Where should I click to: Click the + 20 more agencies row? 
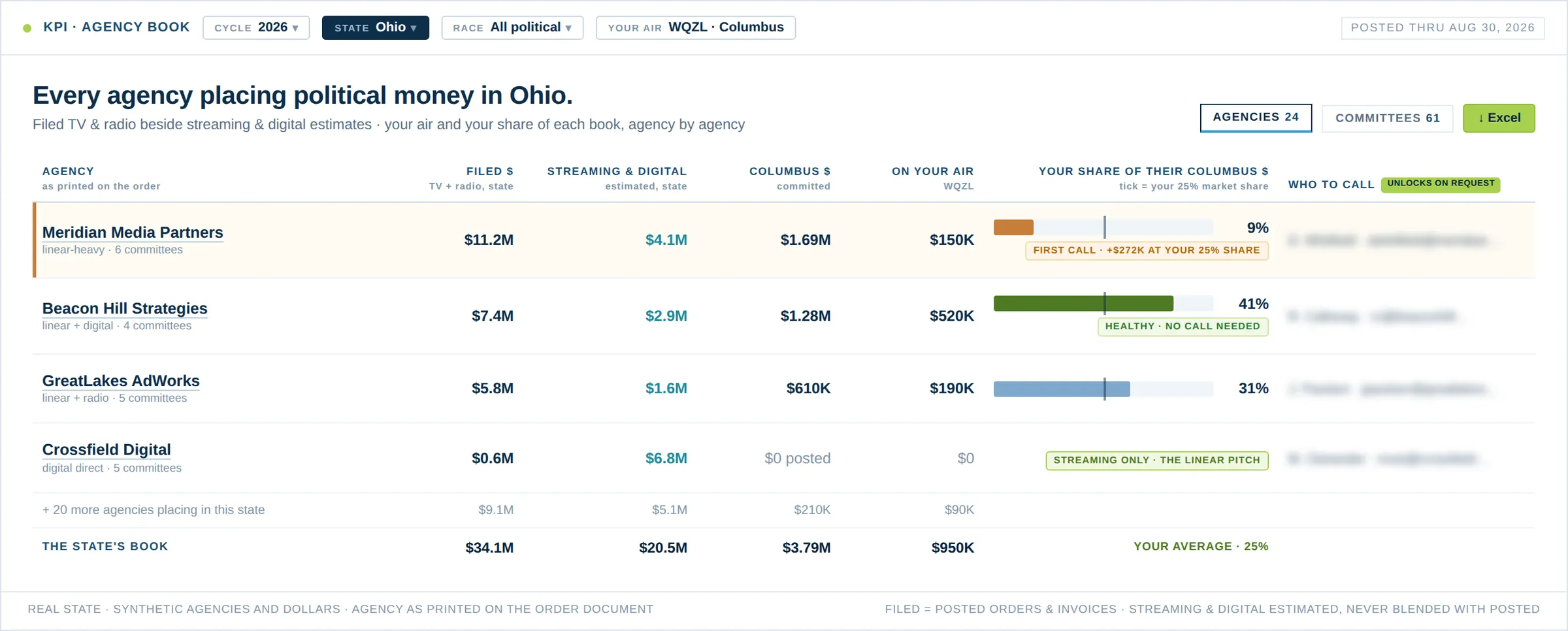click(x=783, y=510)
